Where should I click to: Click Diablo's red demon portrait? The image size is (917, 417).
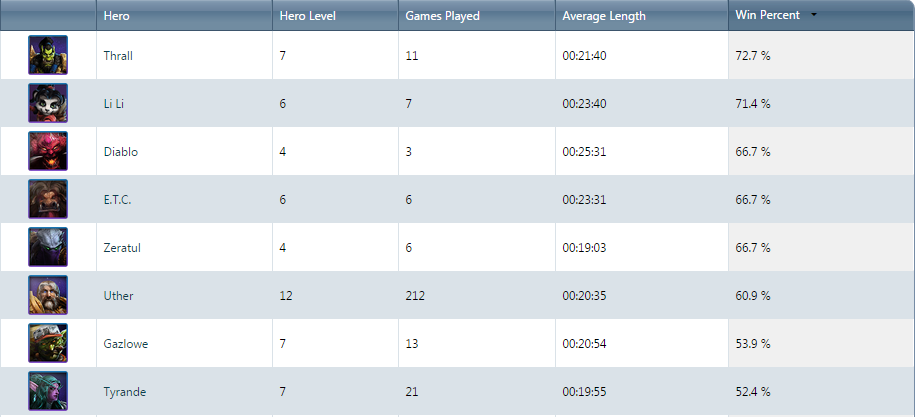tap(48, 151)
